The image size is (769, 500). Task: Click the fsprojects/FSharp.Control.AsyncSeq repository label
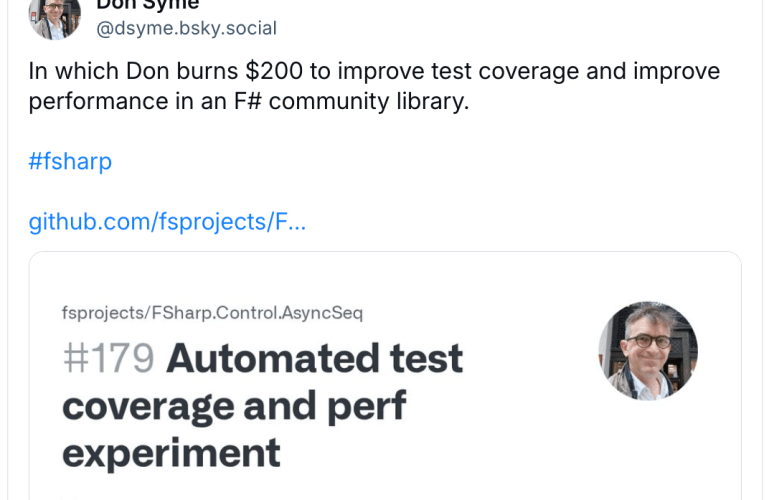click(x=212, y=312)
